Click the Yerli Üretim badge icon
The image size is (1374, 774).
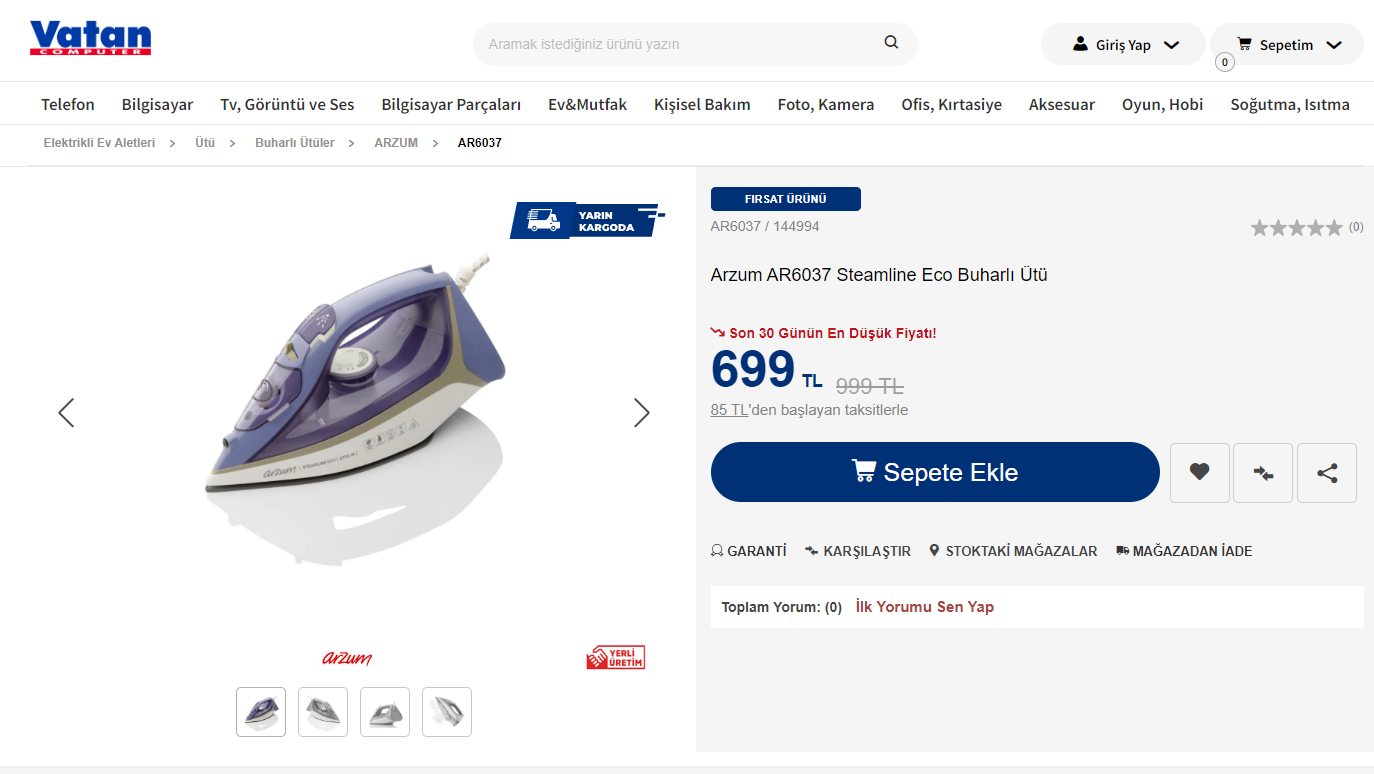click(x=616, y=658)
